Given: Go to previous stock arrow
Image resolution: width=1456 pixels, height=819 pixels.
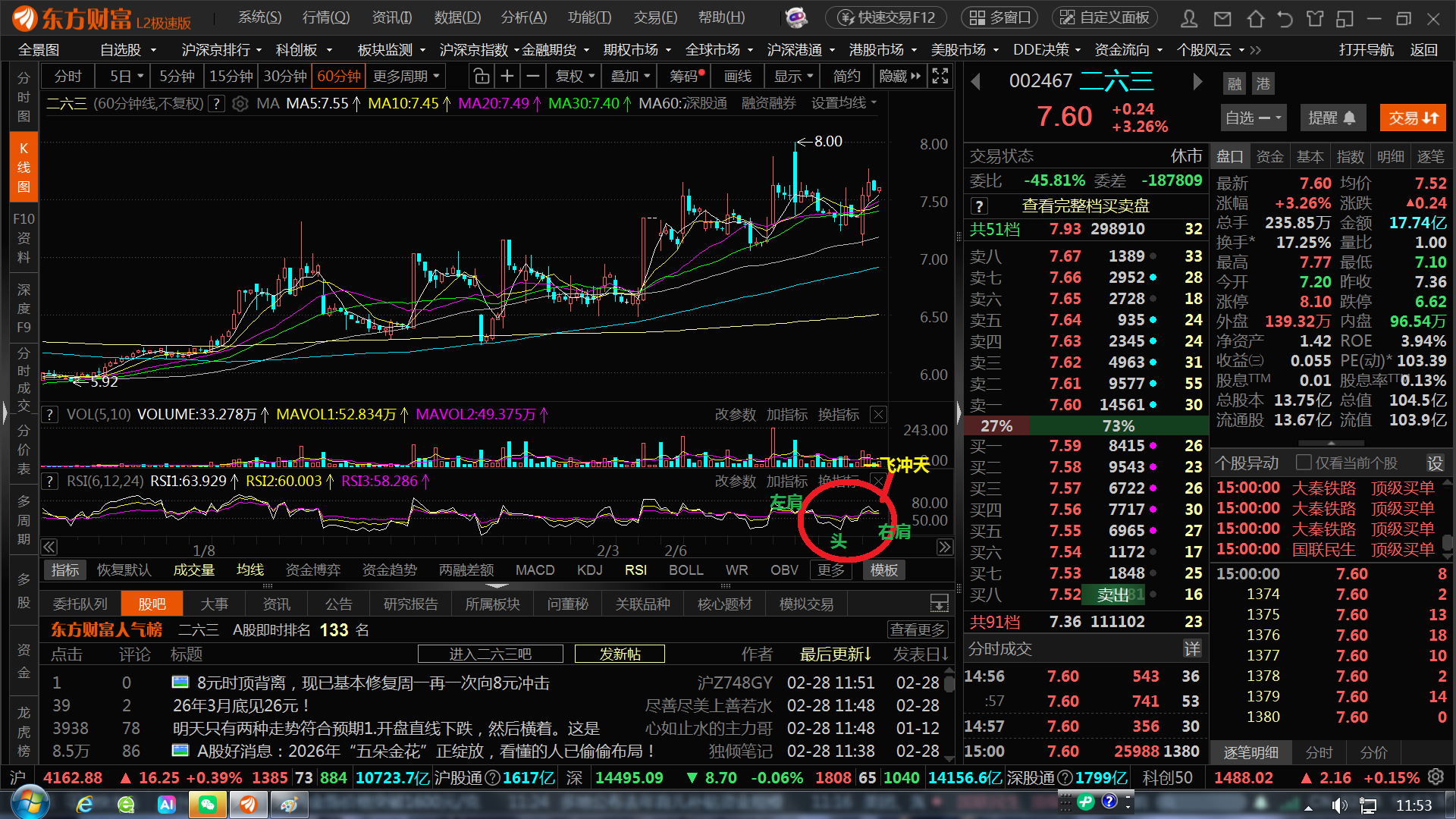Looking at the screenshot, I should [976, 81].
